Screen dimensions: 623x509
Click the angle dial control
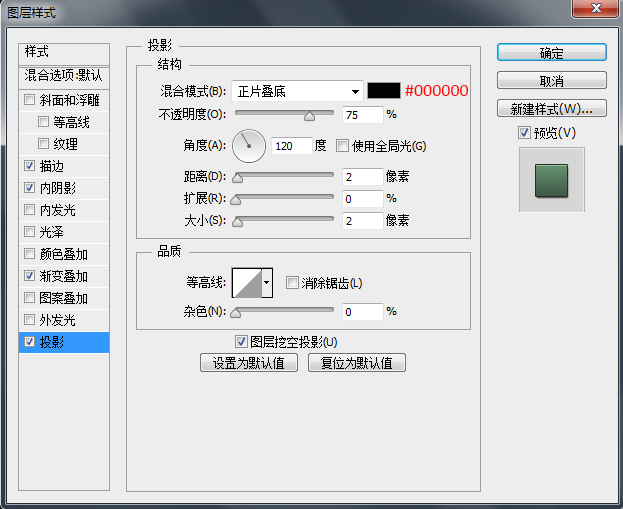click(x=249, y=146)
